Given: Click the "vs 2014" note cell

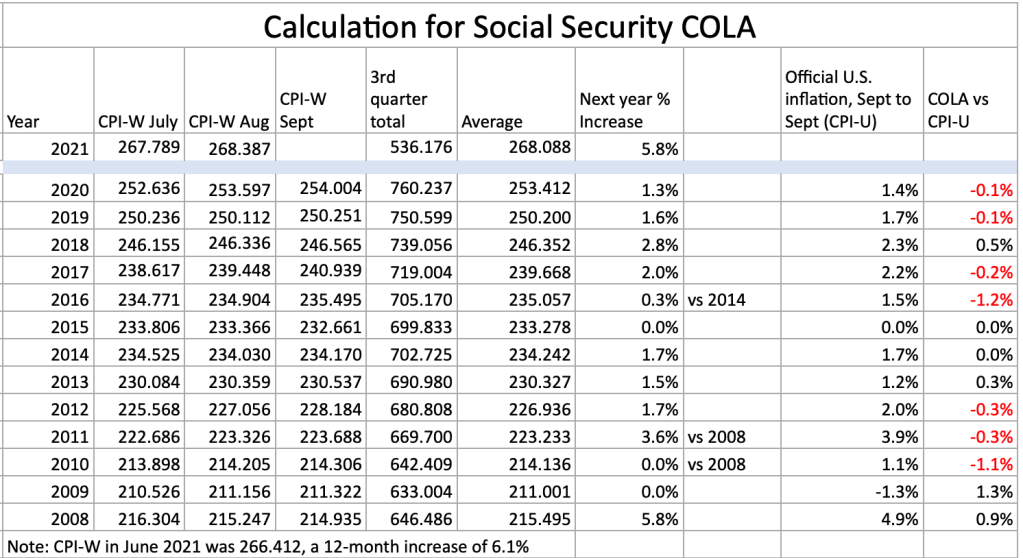Looking at the screenshot, I should (x=718, y=300).
